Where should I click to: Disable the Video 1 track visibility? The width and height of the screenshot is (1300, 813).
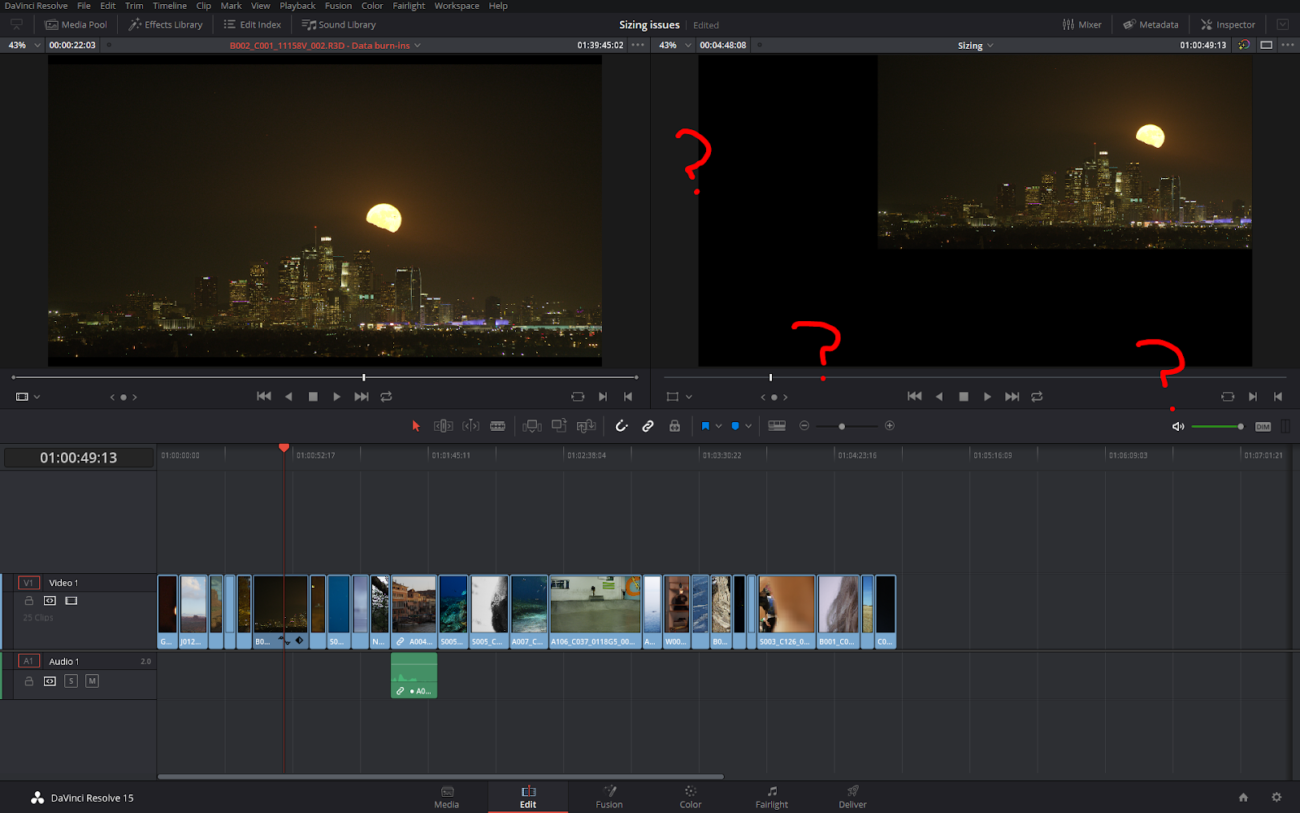tap(71, 601)
